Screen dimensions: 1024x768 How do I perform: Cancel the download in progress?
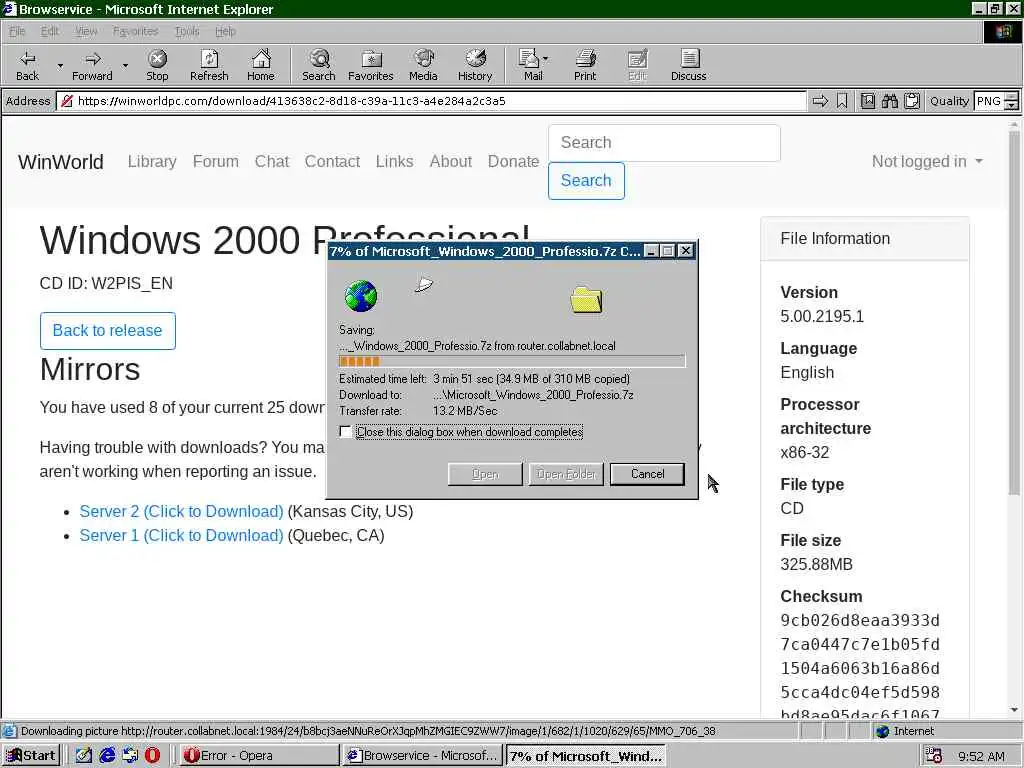coord(647,474)
